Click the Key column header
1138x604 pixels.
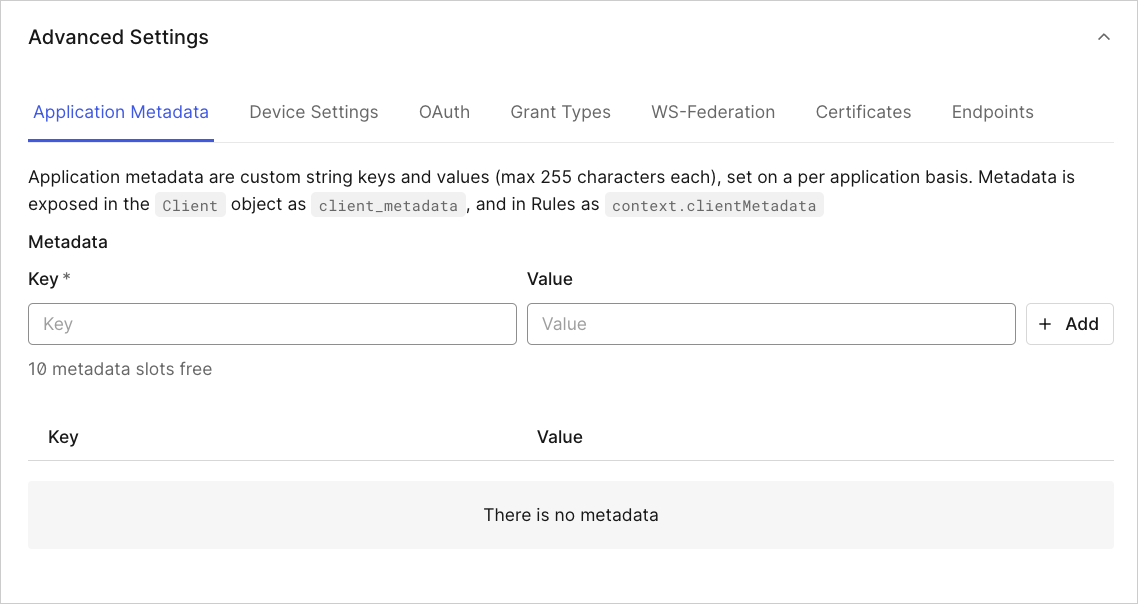tap(63, 437)
